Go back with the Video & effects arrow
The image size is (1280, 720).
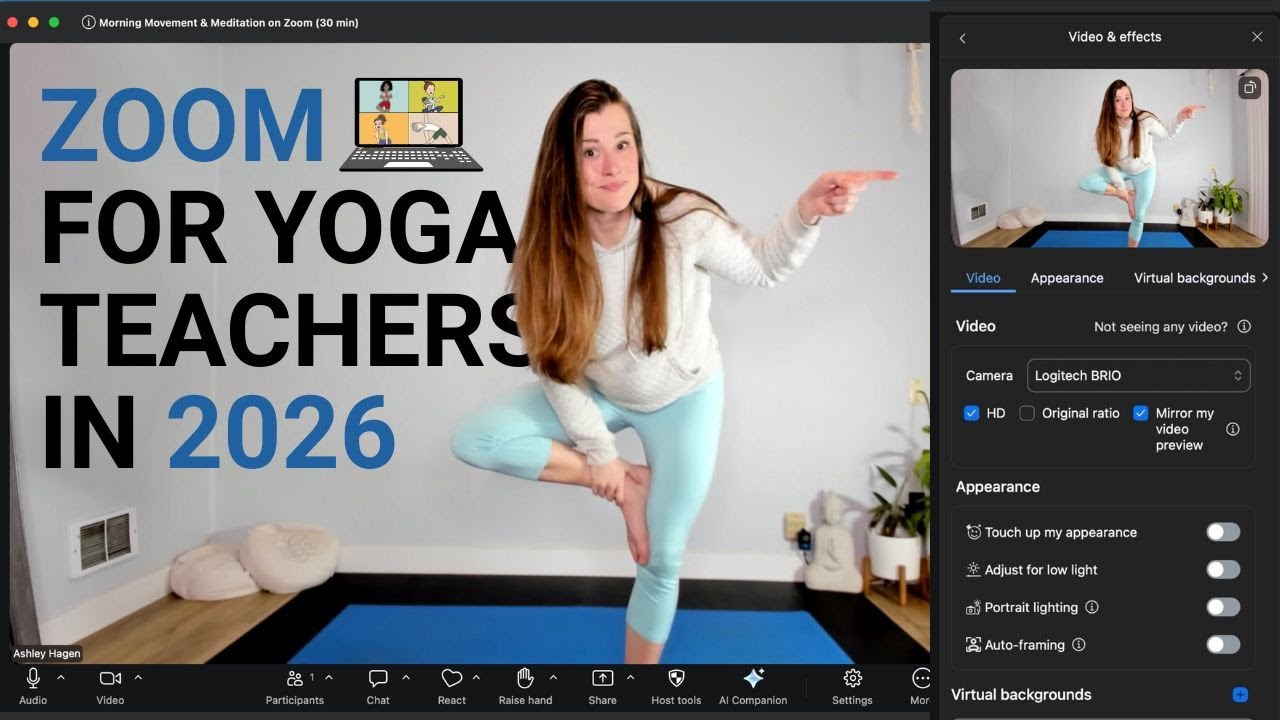click(x=962, y=38)
